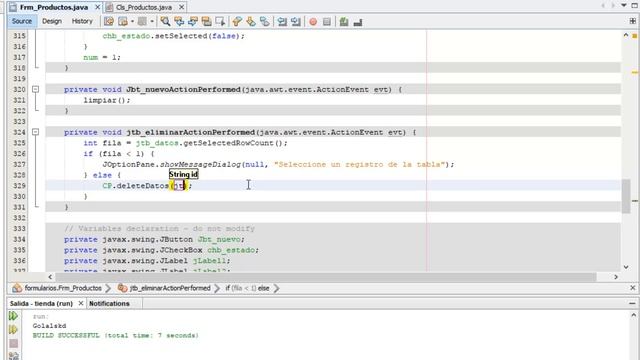Start macro recording with the red circle icon
The width and height of the screenshot is (640, 360).
point(313,22)
